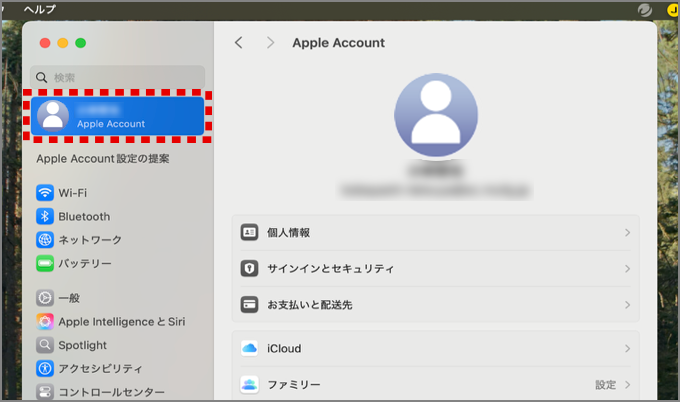The height and width of the screenshot is (402, 680).
Task: Select the Bluetooth icon in sidebar
Action: click(x=45, y=216)
